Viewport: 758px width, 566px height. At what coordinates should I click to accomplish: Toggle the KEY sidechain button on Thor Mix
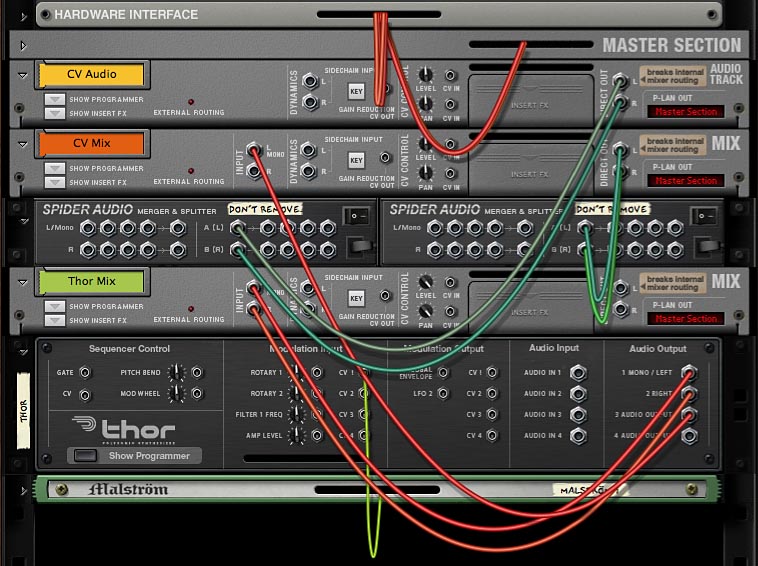click(356, 298)
